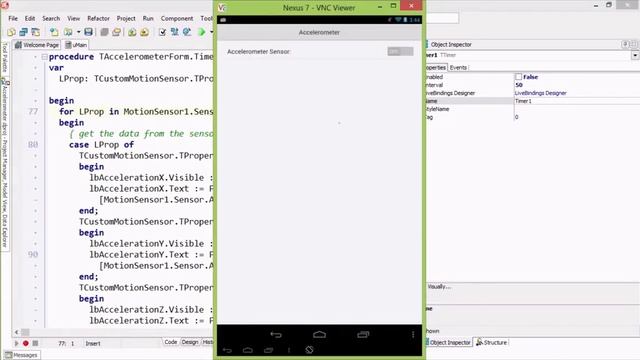Viewport: 640px width, 360px height.
Task: Click the blue windows icon in toolbar
Action: pos(23,32)
